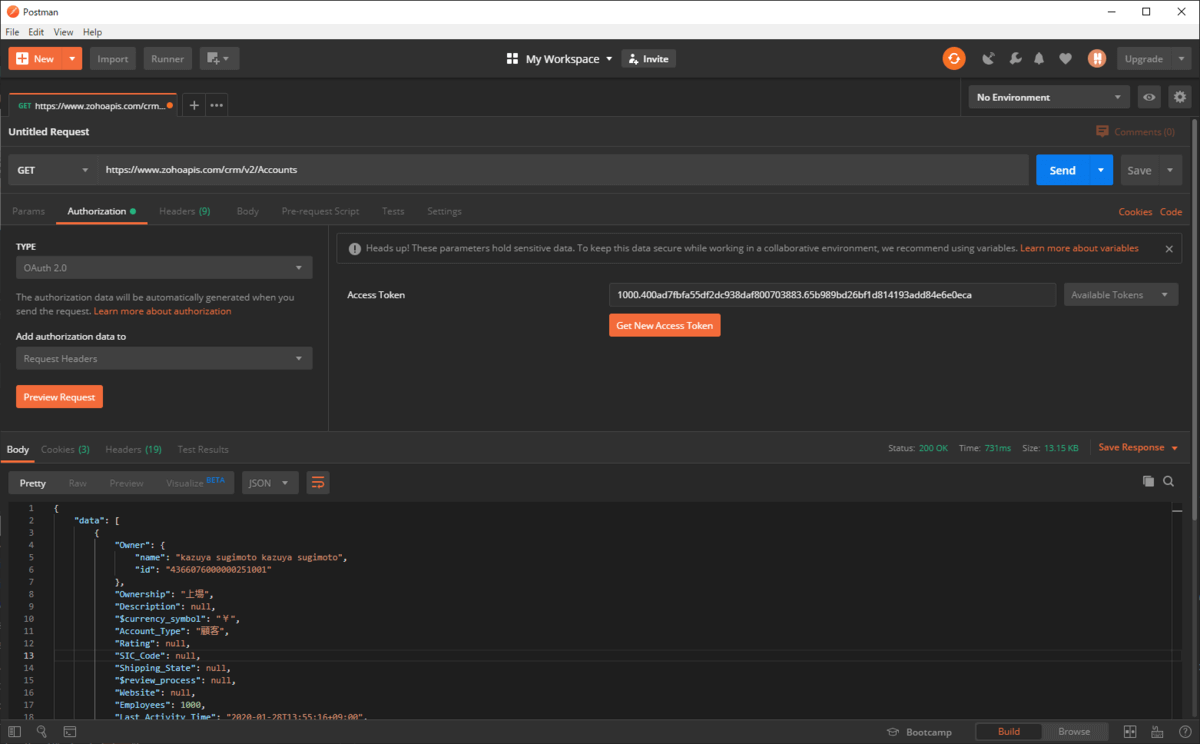1200x744 pixels.
Task: Copy the response body to clipboard
Action: [x=1148, y=481]
